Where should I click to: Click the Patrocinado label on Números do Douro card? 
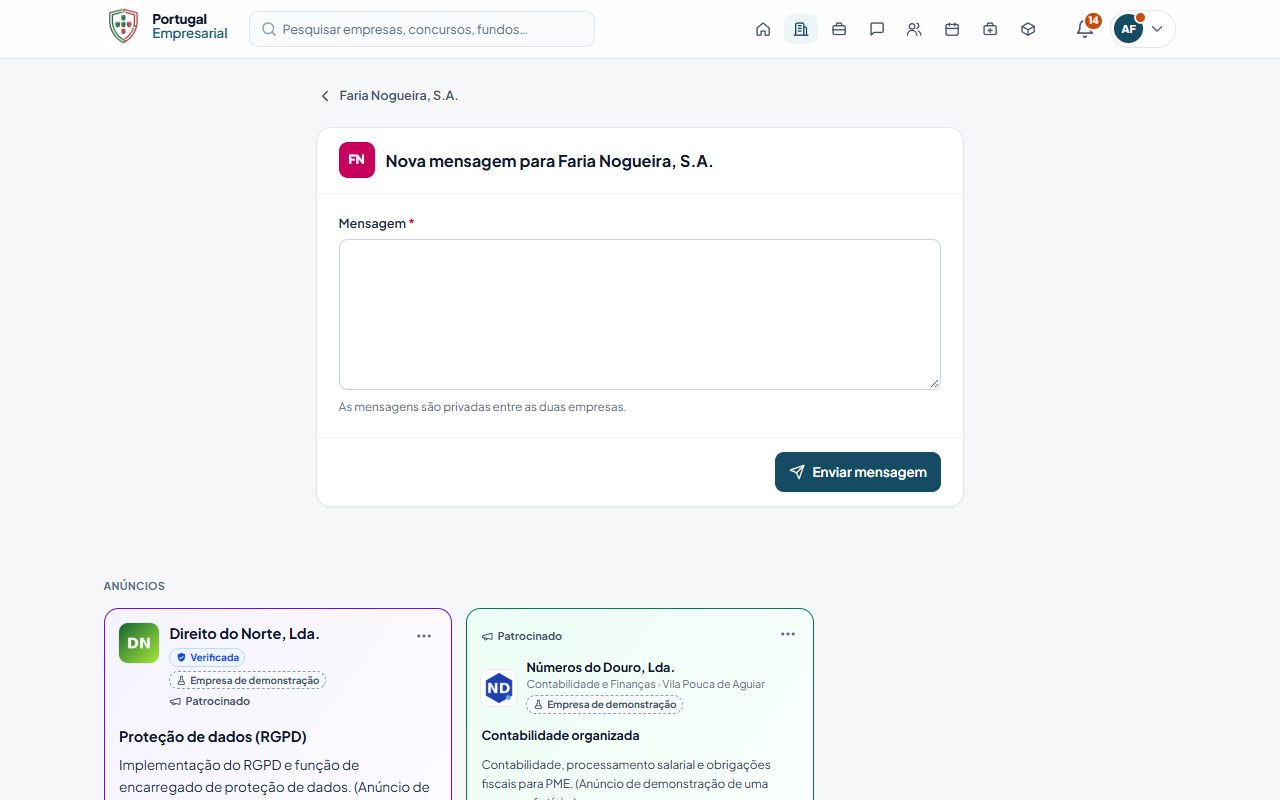(522, 636)
